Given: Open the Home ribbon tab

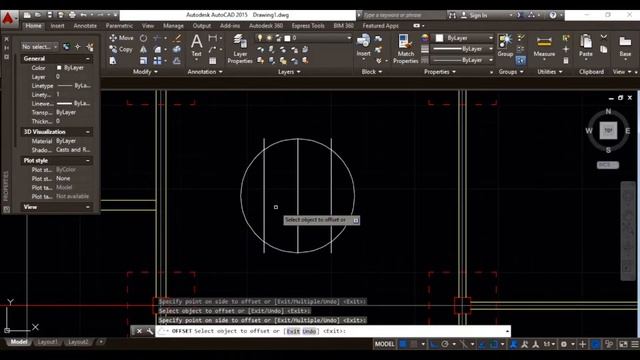Looking at the screenshot, I should (33, 26).
